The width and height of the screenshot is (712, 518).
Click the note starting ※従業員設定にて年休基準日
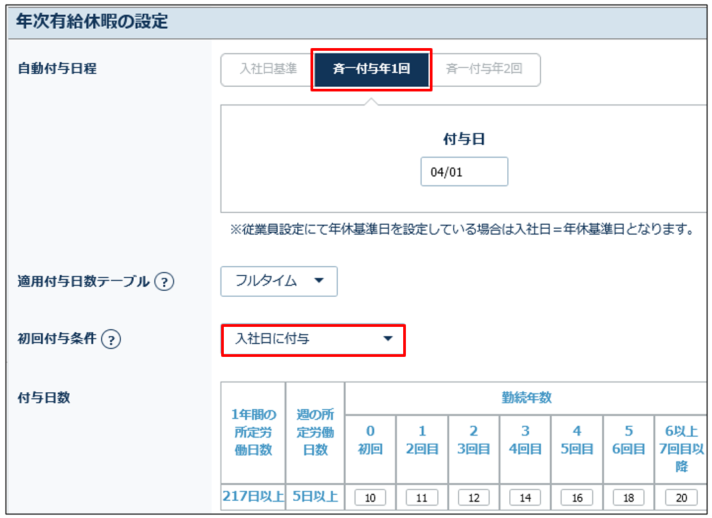[x=462, y=229]
